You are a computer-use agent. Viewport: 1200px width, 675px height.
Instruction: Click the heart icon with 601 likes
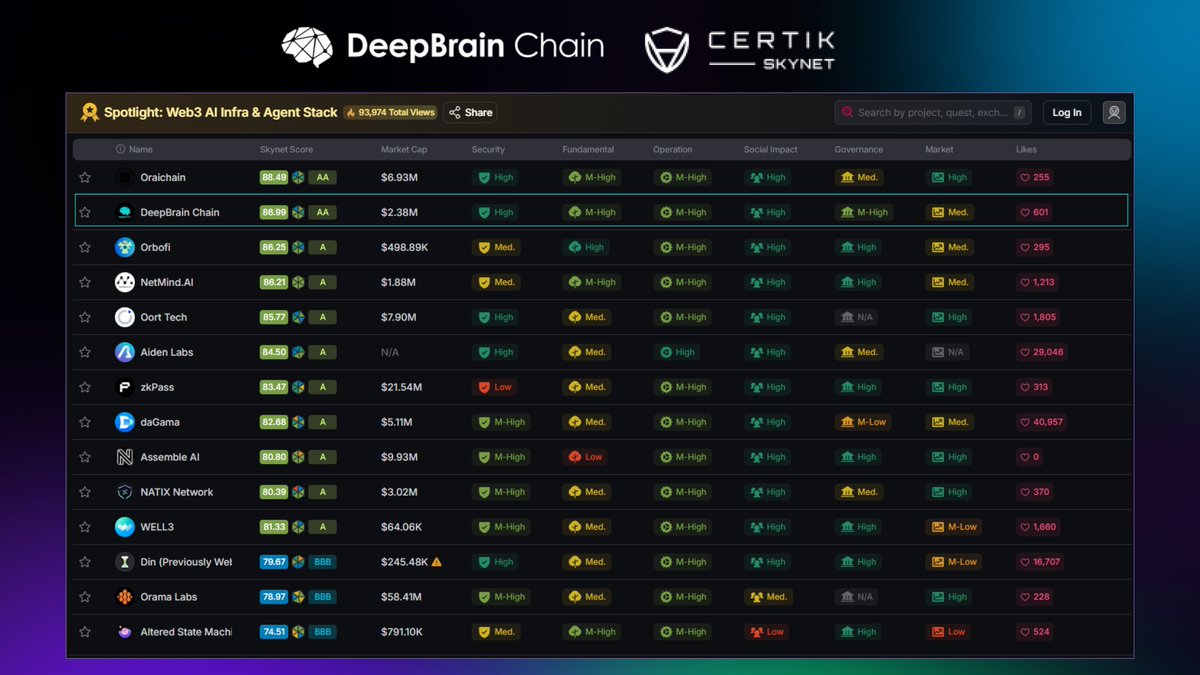(x=1024, y=212)
